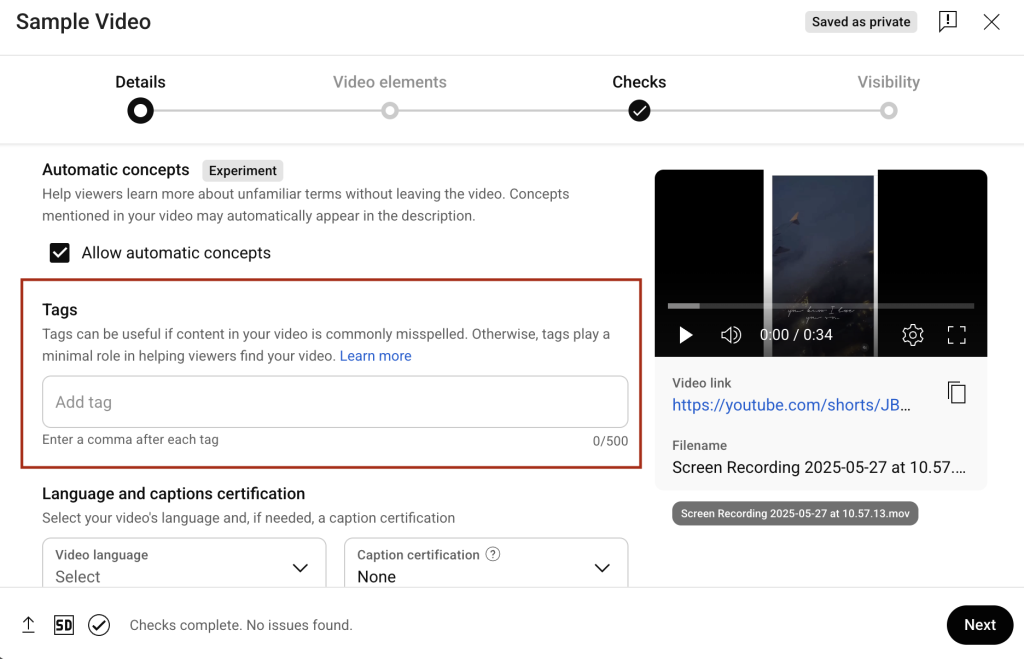The width and height of the screenshot is (1024, 659).
Task: Click the Next button
Action: (979, 624)
